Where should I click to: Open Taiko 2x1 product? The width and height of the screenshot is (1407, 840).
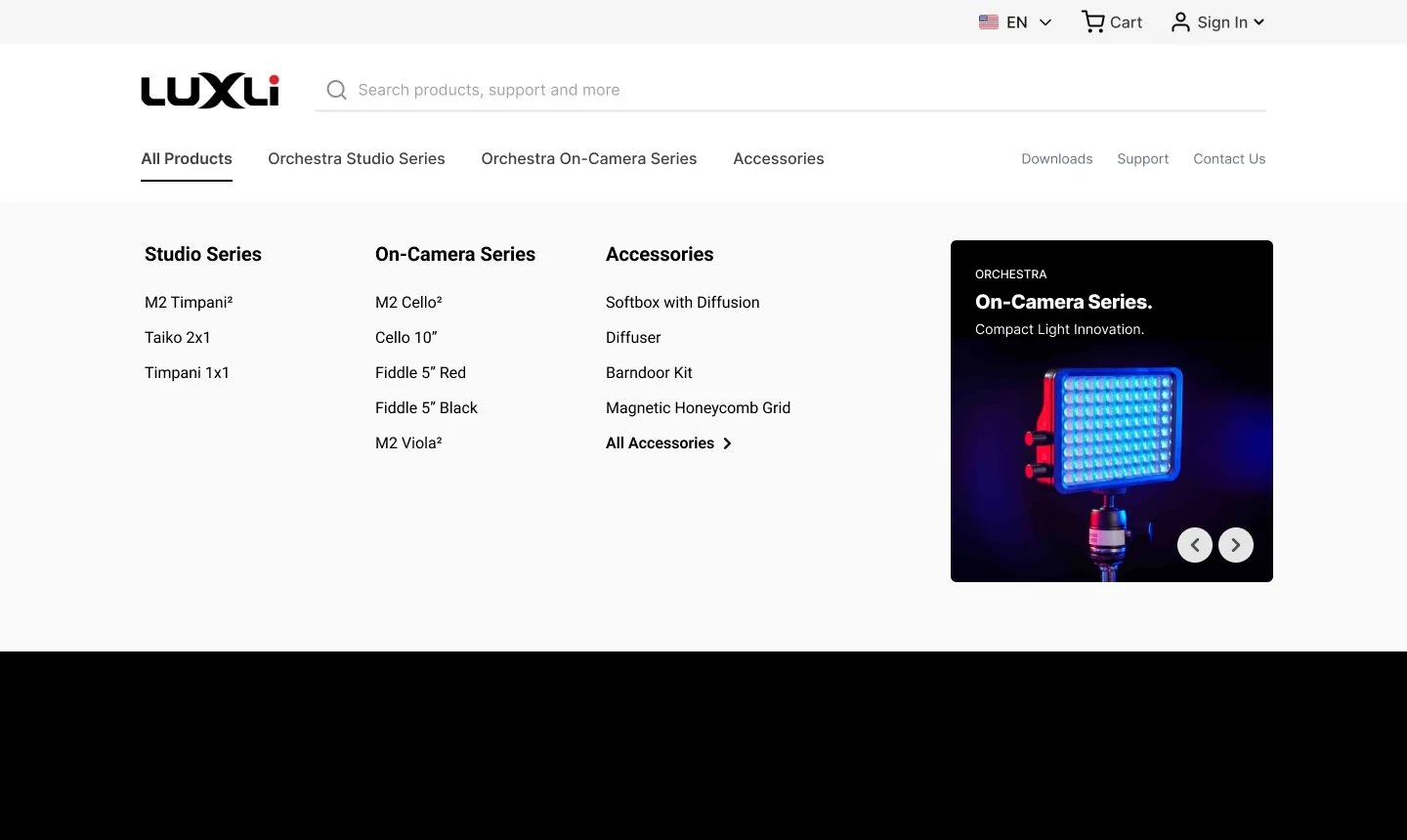coord(178,337)
